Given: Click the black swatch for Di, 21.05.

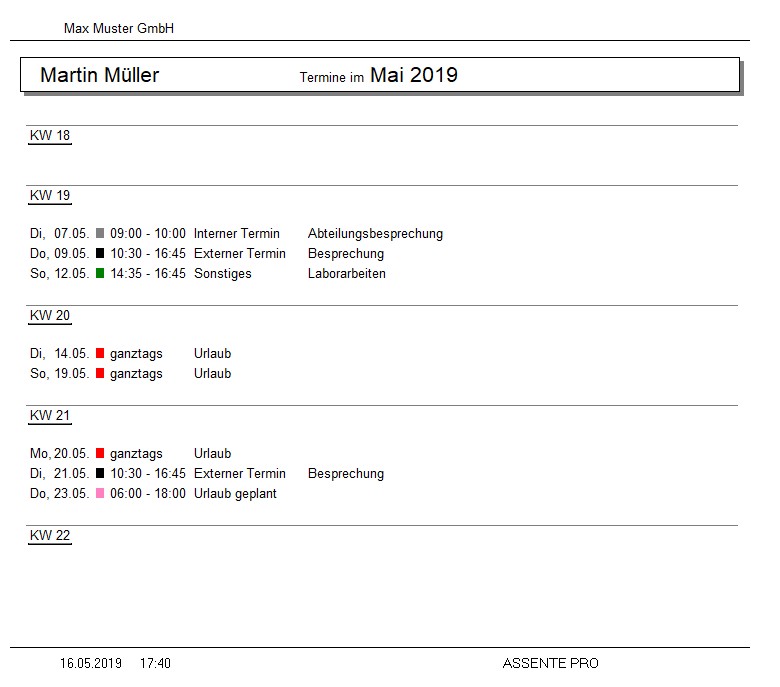Looking at the screenshot, I should (100, 473).
